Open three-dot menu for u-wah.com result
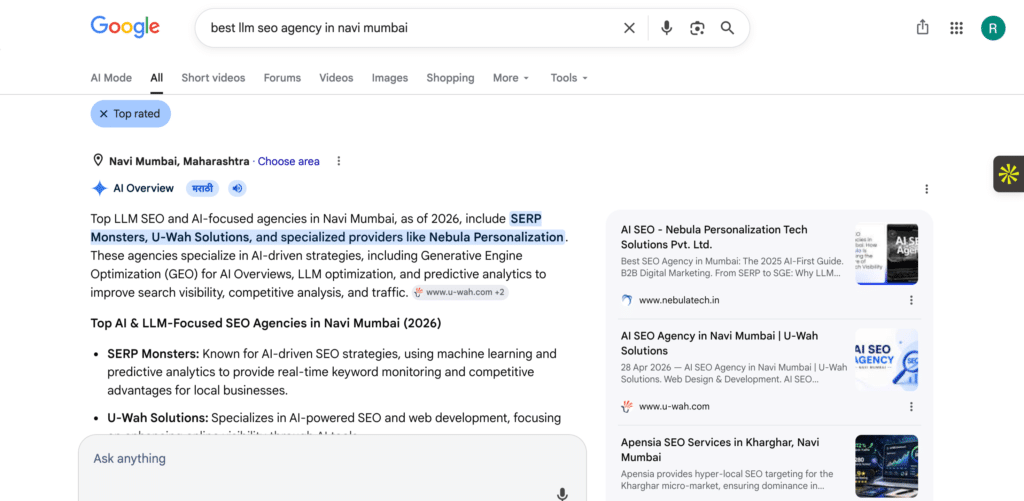Viewport: 1024px width, 501px height. pos(911,406)
